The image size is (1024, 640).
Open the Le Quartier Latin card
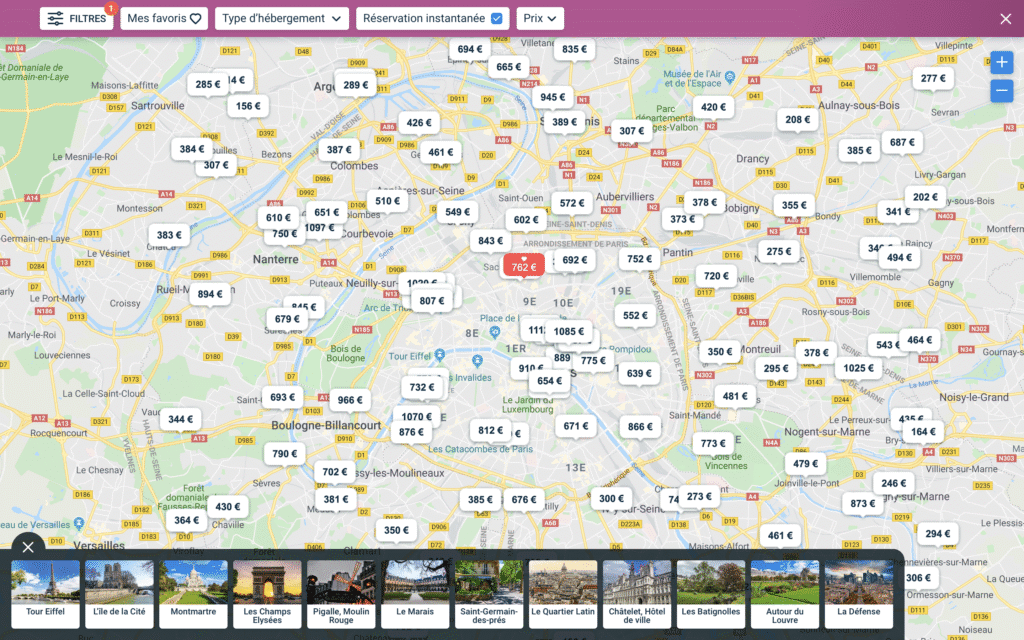tap(563, 594)
